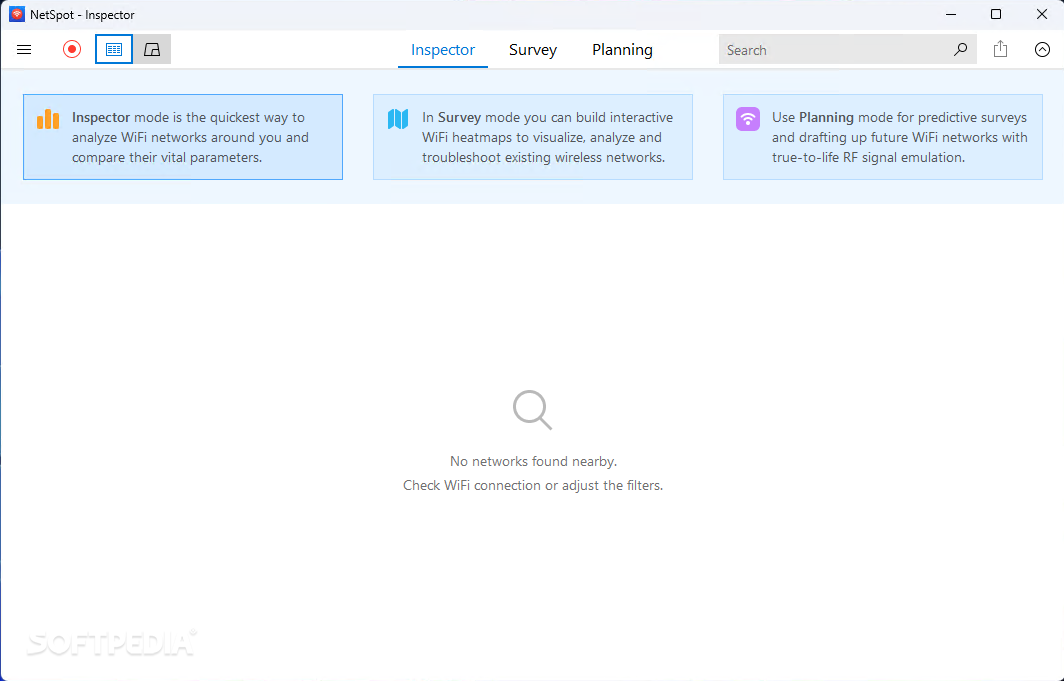This screenshot has width=1064, height=681.
Task: Click 'Check WiFi connection or adjust the filters.'
Action: point(533,486)
